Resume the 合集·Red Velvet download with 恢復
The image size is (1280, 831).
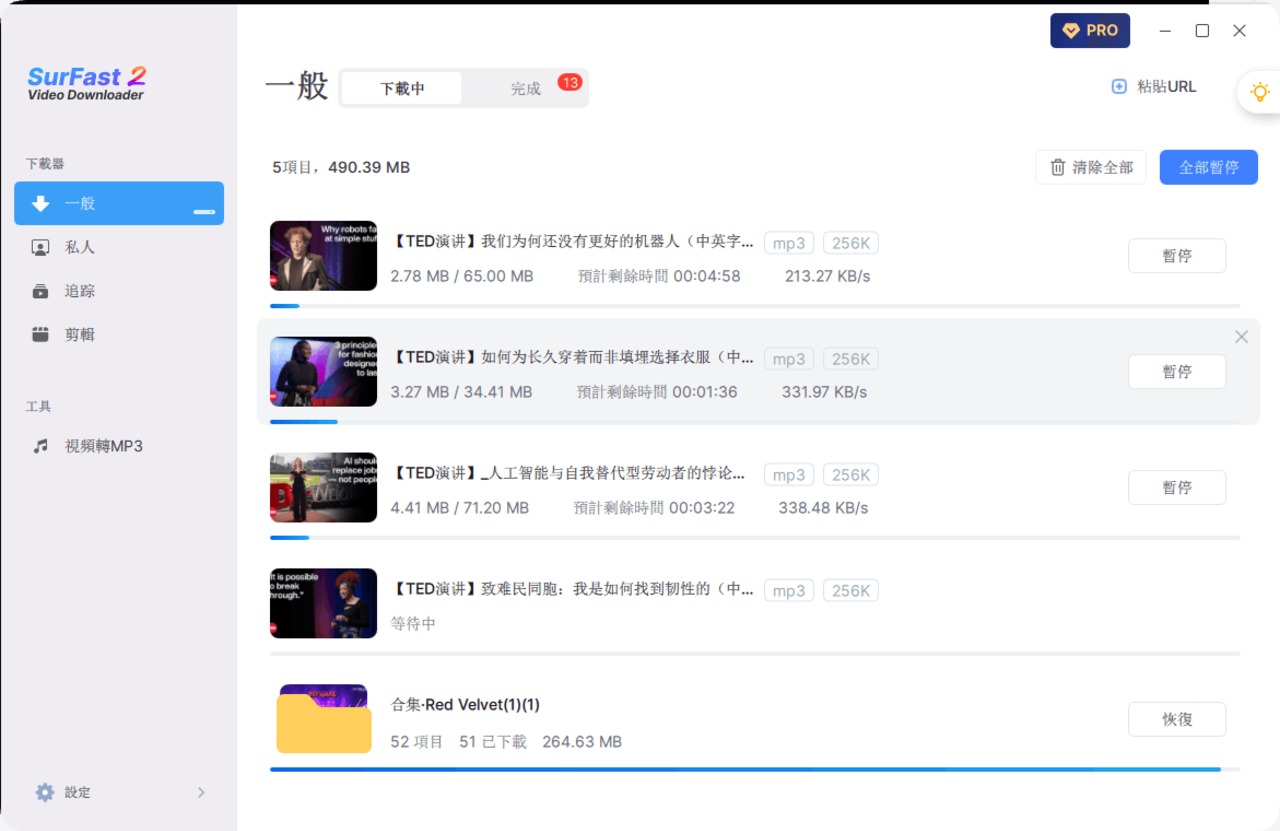point(1177,719)
